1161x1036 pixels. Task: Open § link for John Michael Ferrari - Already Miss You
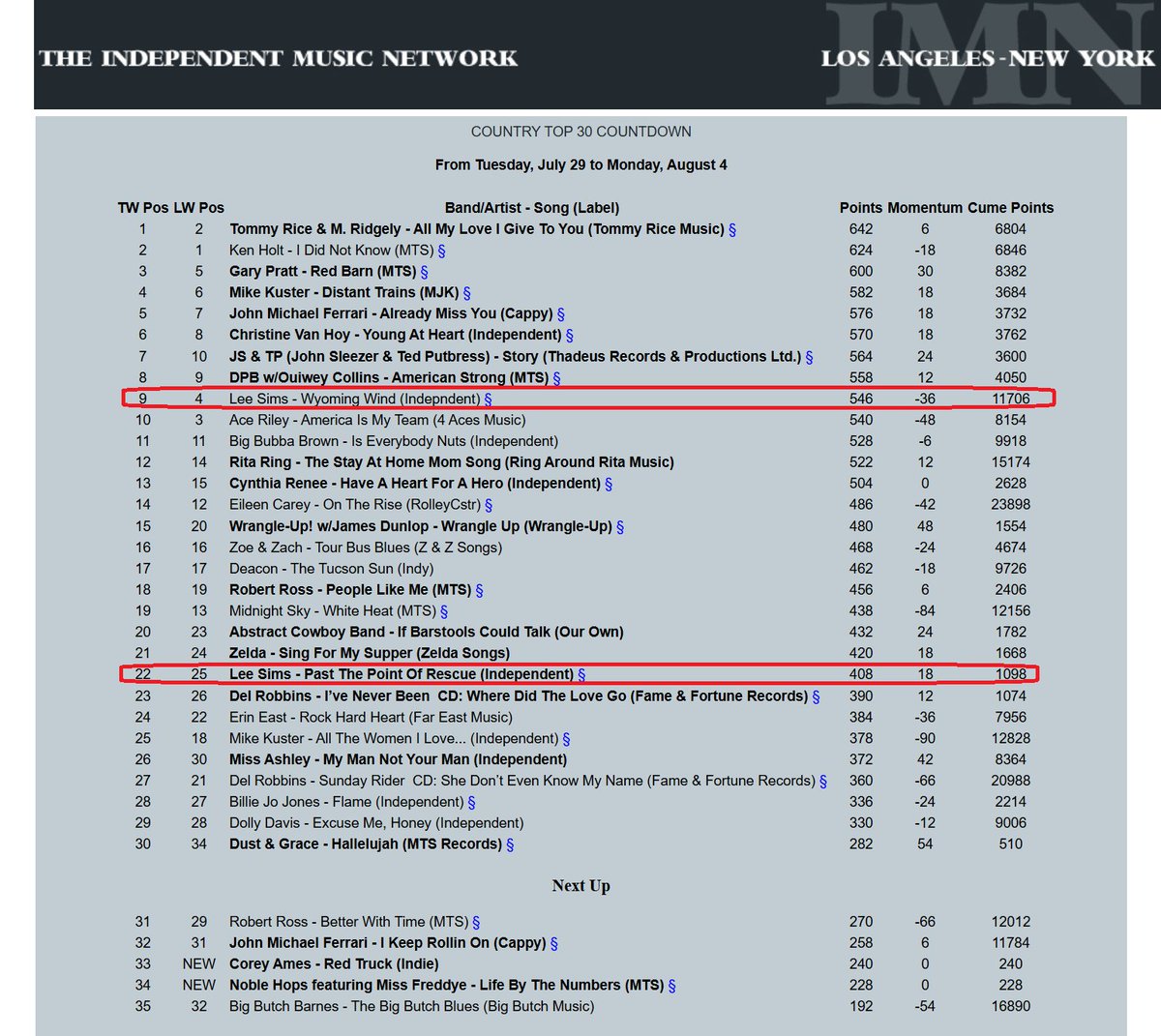coord(561,314)
